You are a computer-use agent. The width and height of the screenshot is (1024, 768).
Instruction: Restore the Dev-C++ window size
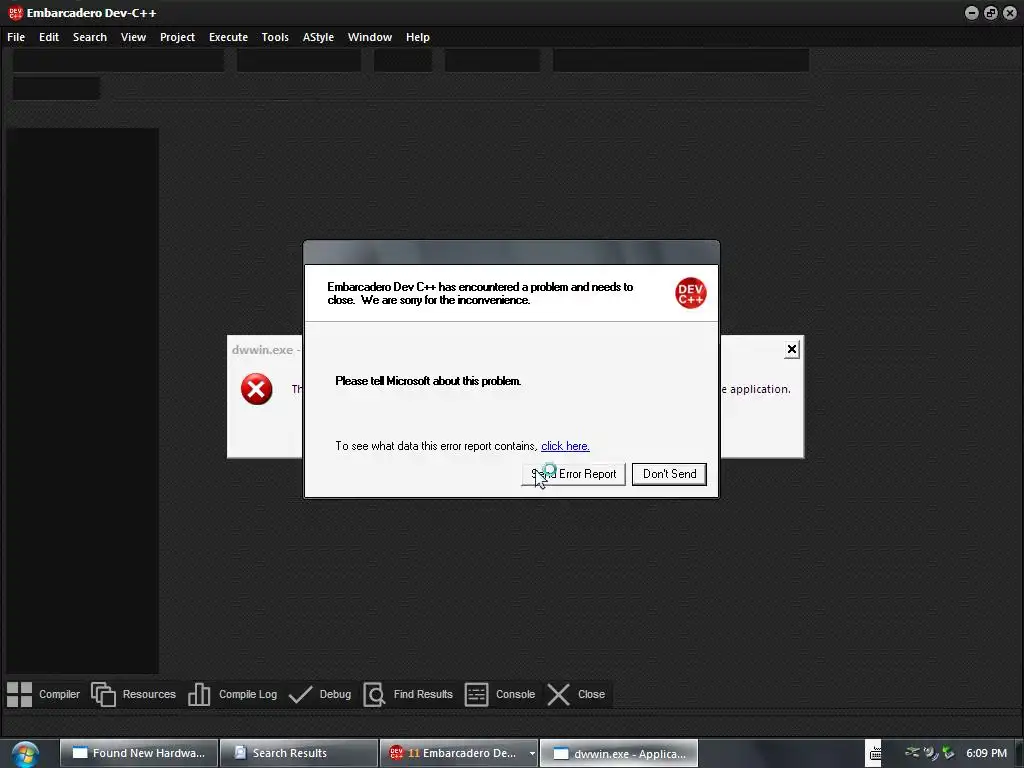(x=991, y=12)
